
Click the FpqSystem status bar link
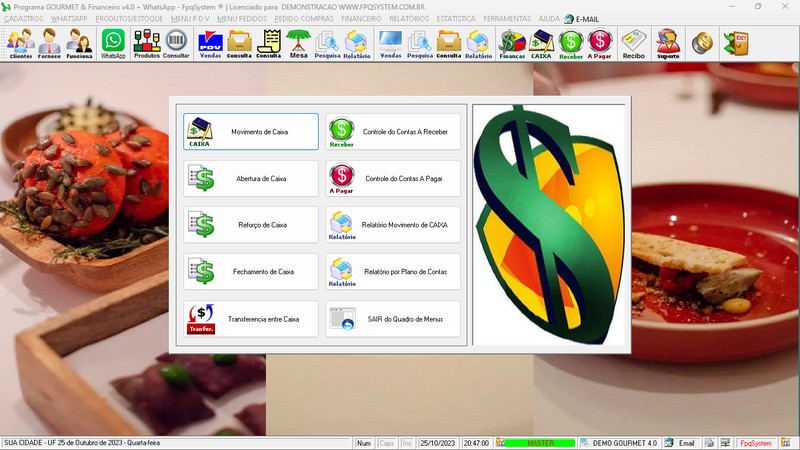756,443
